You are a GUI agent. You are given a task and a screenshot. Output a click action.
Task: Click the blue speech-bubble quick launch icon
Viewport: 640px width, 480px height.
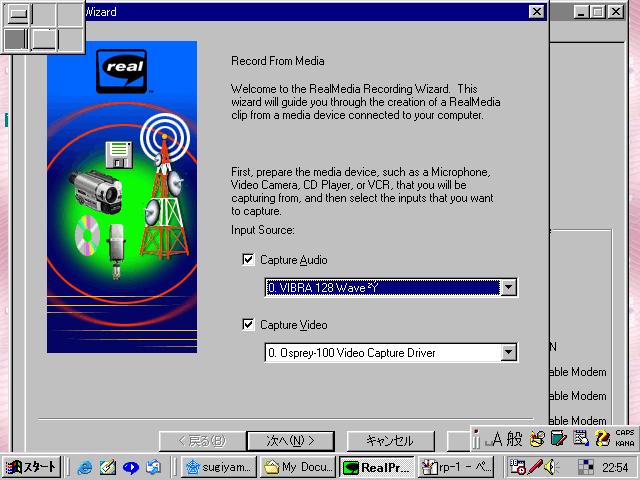pyautogui.click(x=131, y=467)
